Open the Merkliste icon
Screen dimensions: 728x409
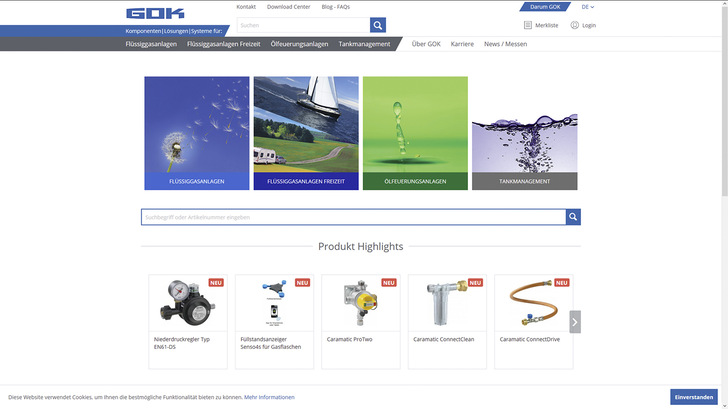(x=528, y=25)
